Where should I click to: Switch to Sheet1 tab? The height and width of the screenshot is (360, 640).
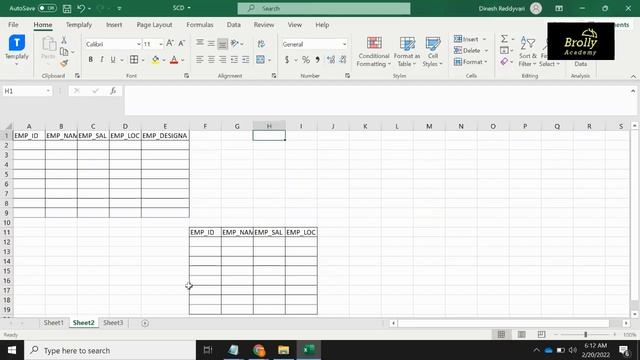point(53,322)
